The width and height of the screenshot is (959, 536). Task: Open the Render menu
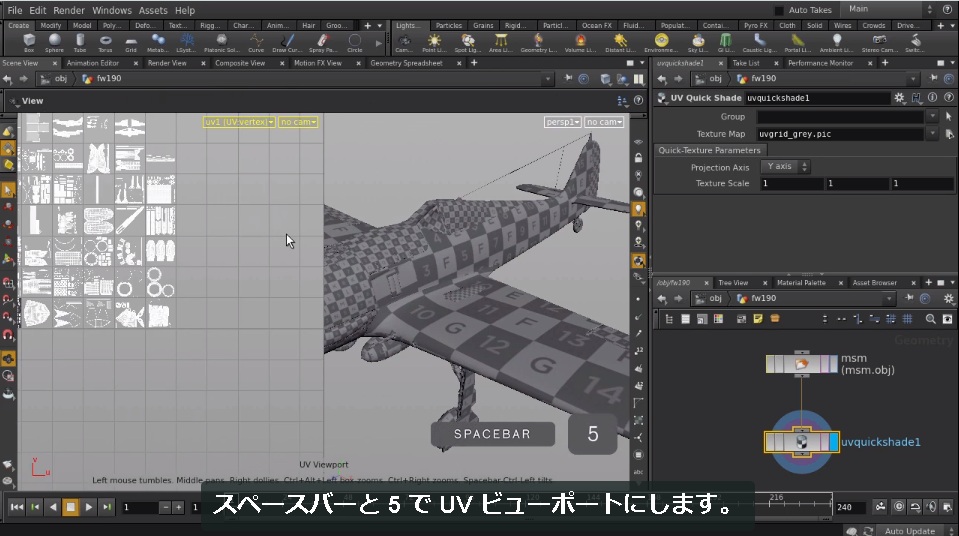68,10
